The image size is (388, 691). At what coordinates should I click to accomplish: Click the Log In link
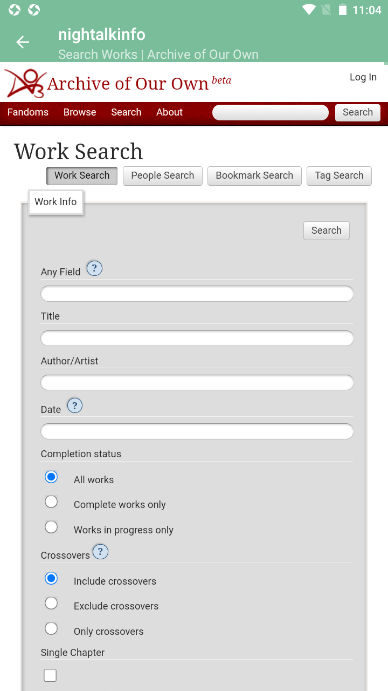(x=363, y=77)
